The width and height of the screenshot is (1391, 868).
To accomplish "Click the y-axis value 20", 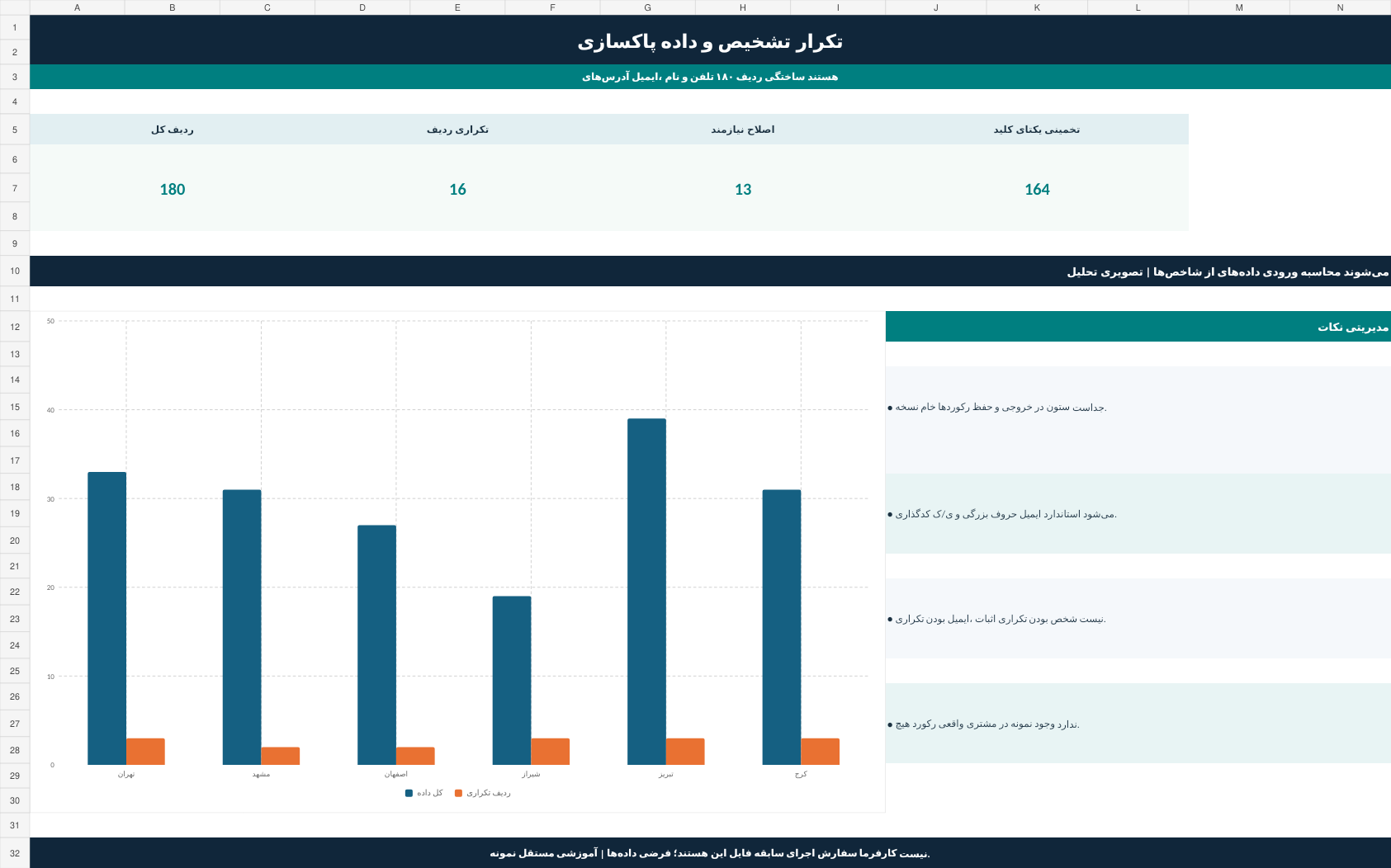I will (x=50, y=587).
